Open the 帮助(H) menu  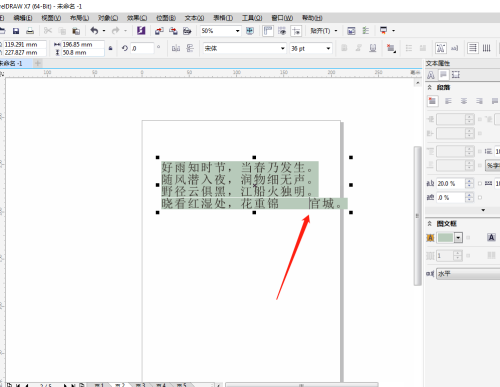(x=312, y=18)
